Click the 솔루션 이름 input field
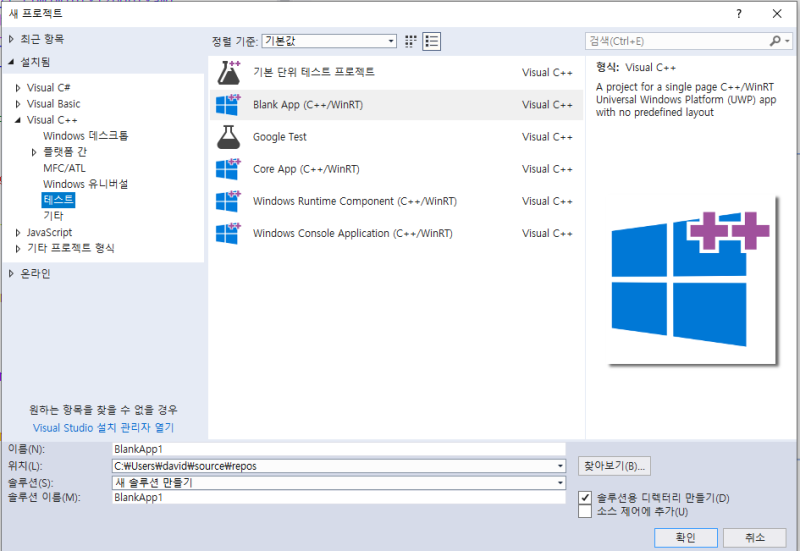Screen dimensions: 800x551 339,497
